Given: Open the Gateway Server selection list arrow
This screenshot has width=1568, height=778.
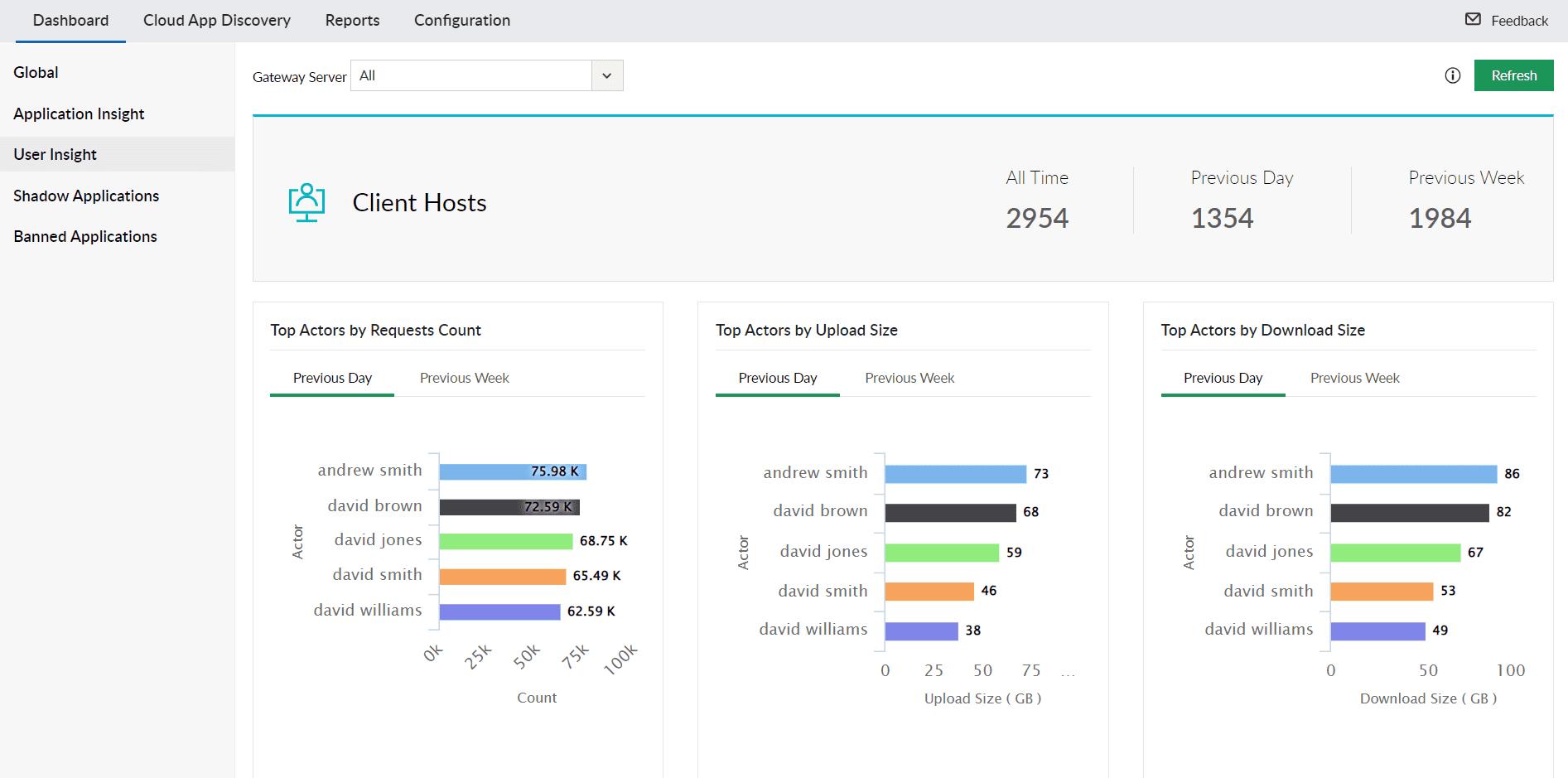Looking at the screenshot, I should [606, 75].
